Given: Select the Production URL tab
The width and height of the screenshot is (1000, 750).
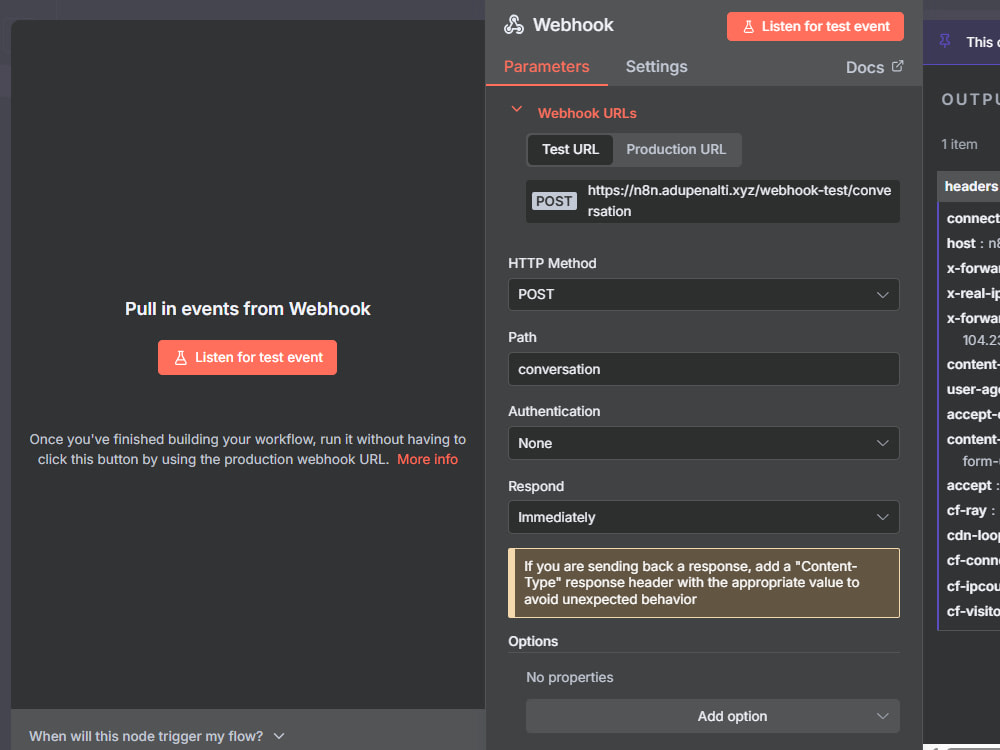Looking at the screenshot, I should 675,149.
